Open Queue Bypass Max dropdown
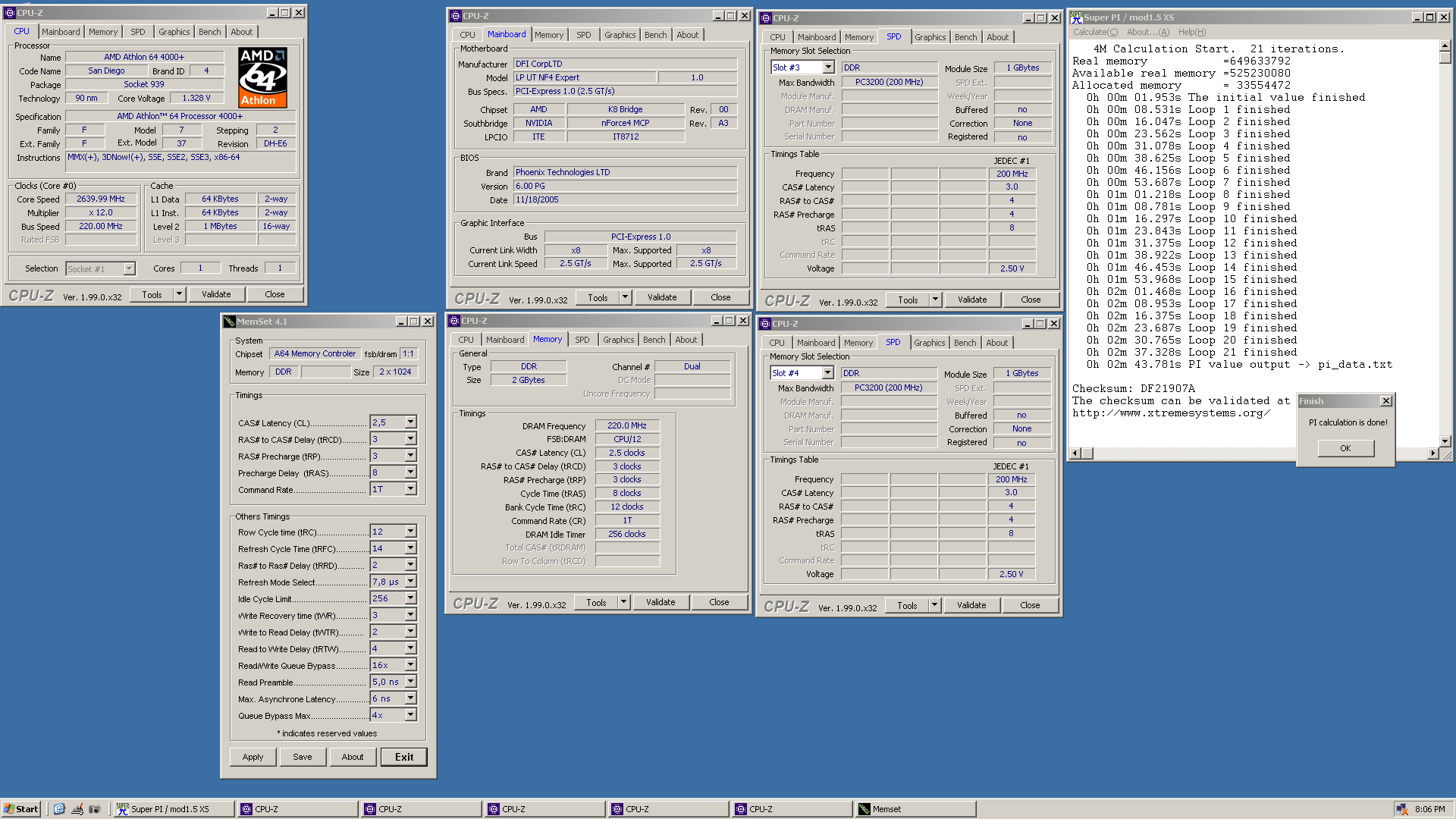The image size is (1456, 819). 410,715
